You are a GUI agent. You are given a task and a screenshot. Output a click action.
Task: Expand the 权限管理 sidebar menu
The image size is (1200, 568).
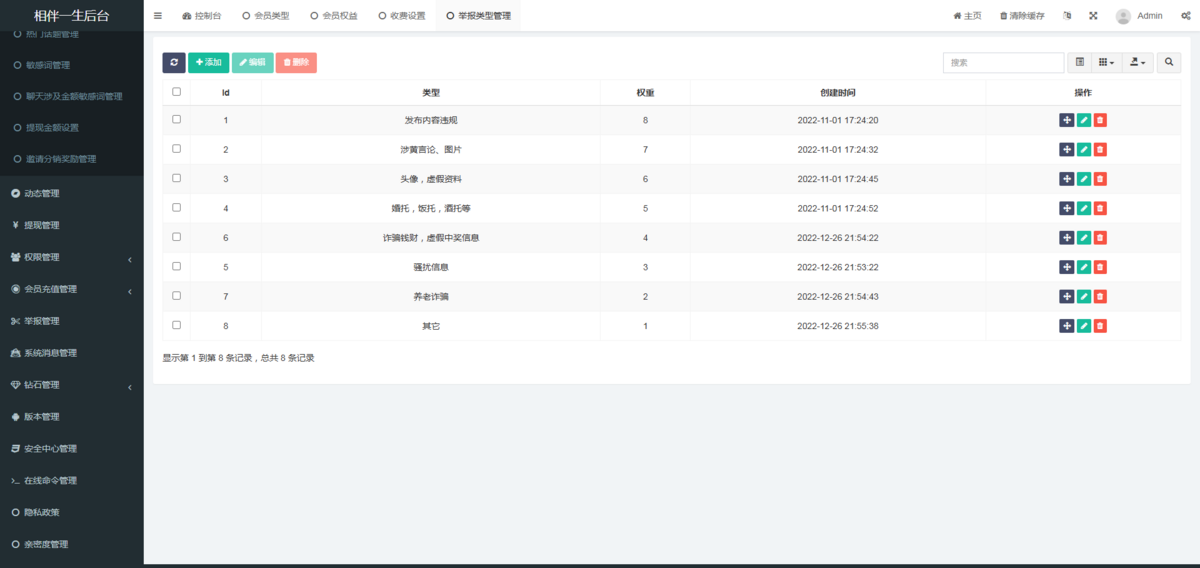point(71,257)
